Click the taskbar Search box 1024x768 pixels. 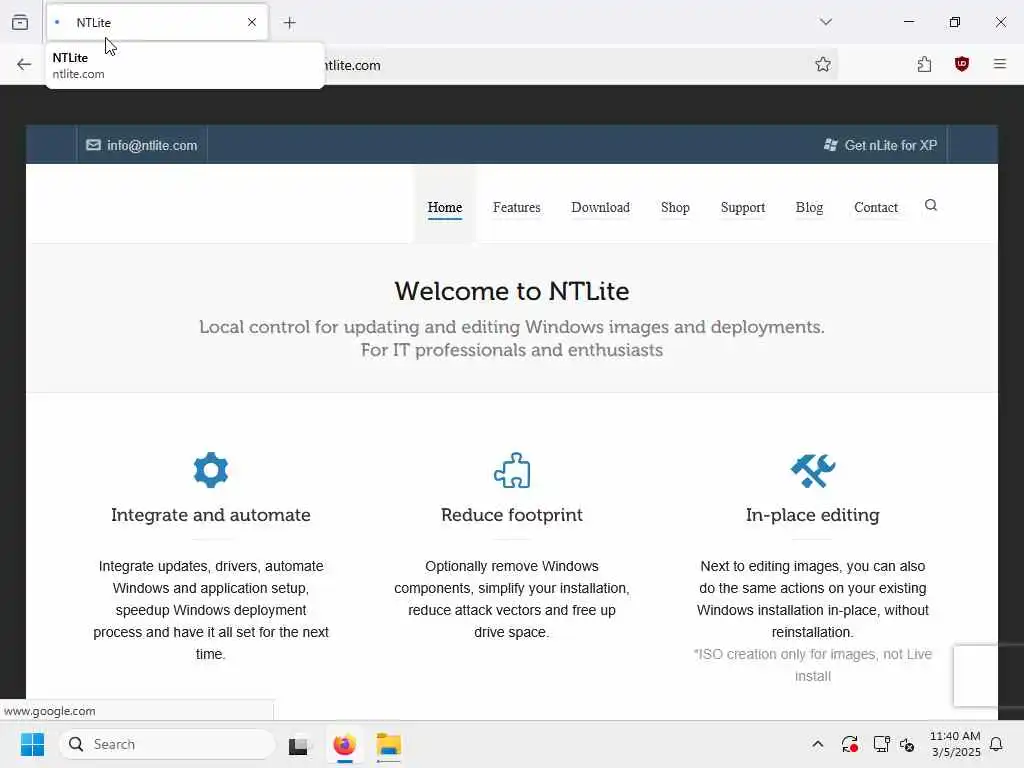pos(167,744)
